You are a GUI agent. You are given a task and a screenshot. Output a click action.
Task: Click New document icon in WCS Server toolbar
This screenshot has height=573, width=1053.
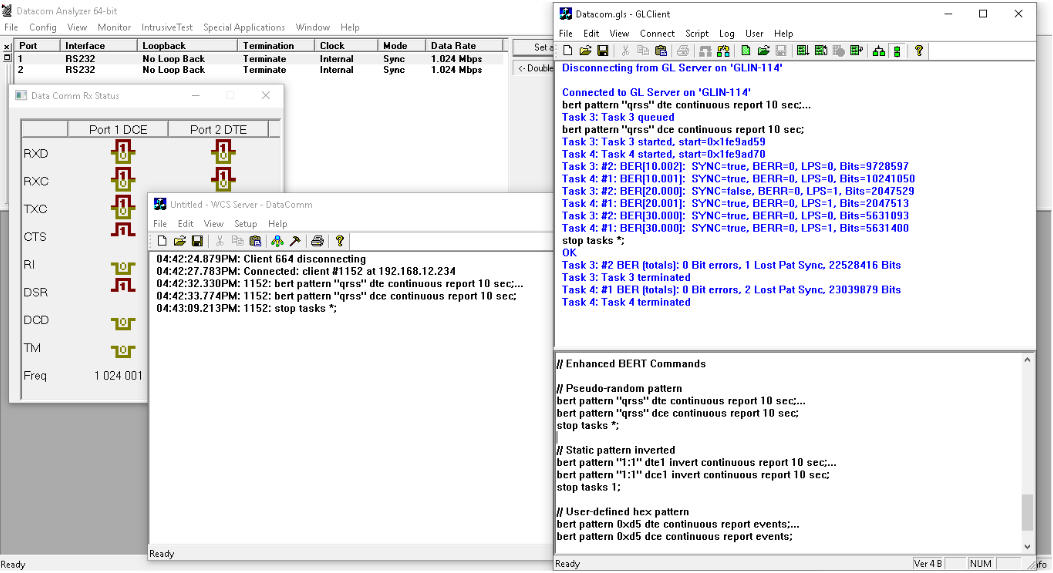click(162, 240)
